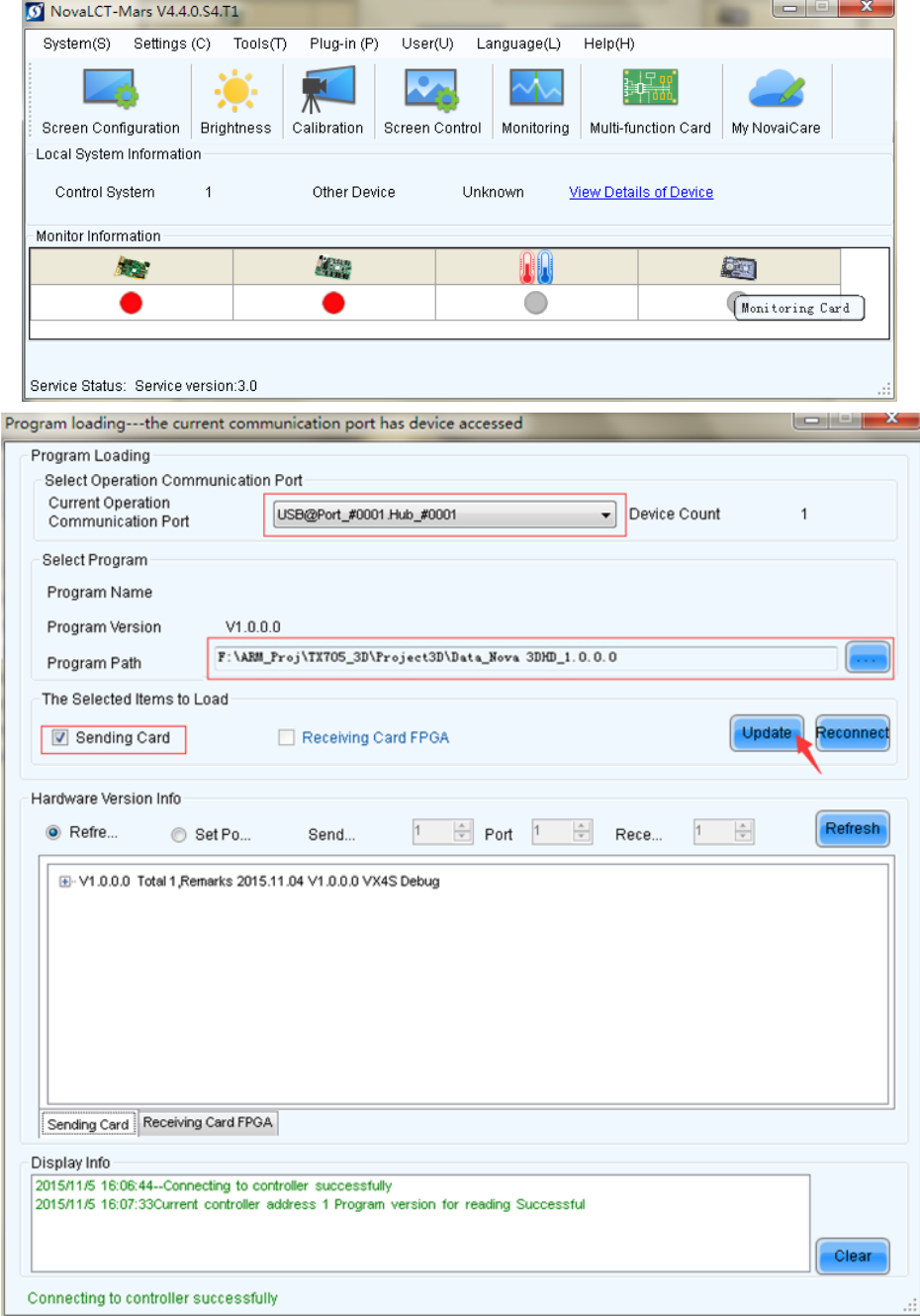Click Service version:3.0 status text

click(196, 386)
